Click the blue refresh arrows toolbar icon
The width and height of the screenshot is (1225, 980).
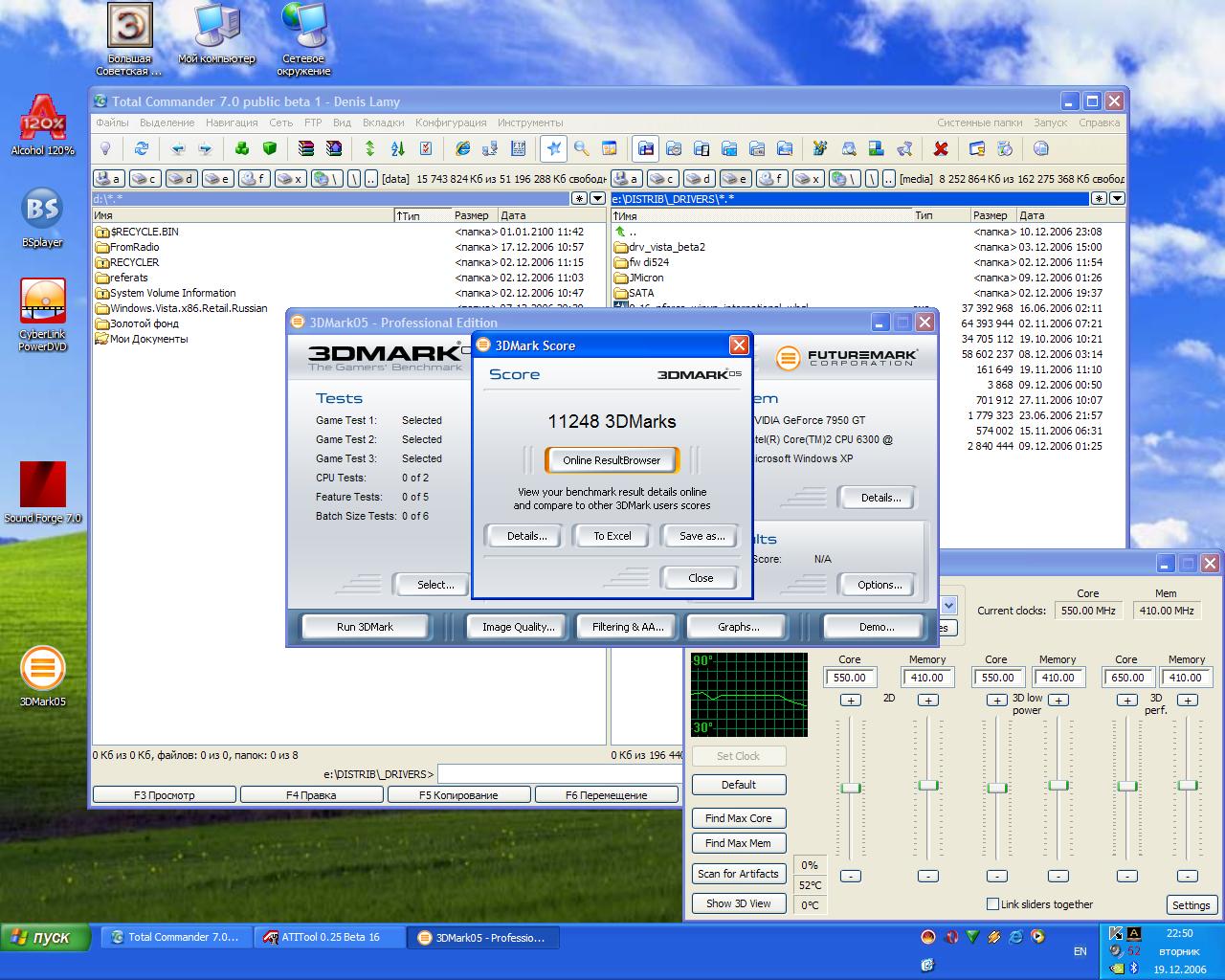click(x=142, y=148)
